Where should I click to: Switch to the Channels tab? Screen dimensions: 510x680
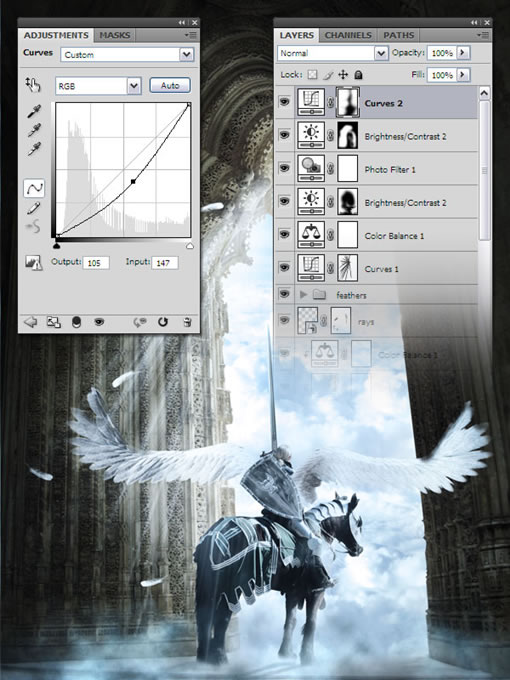coord(348,35)
